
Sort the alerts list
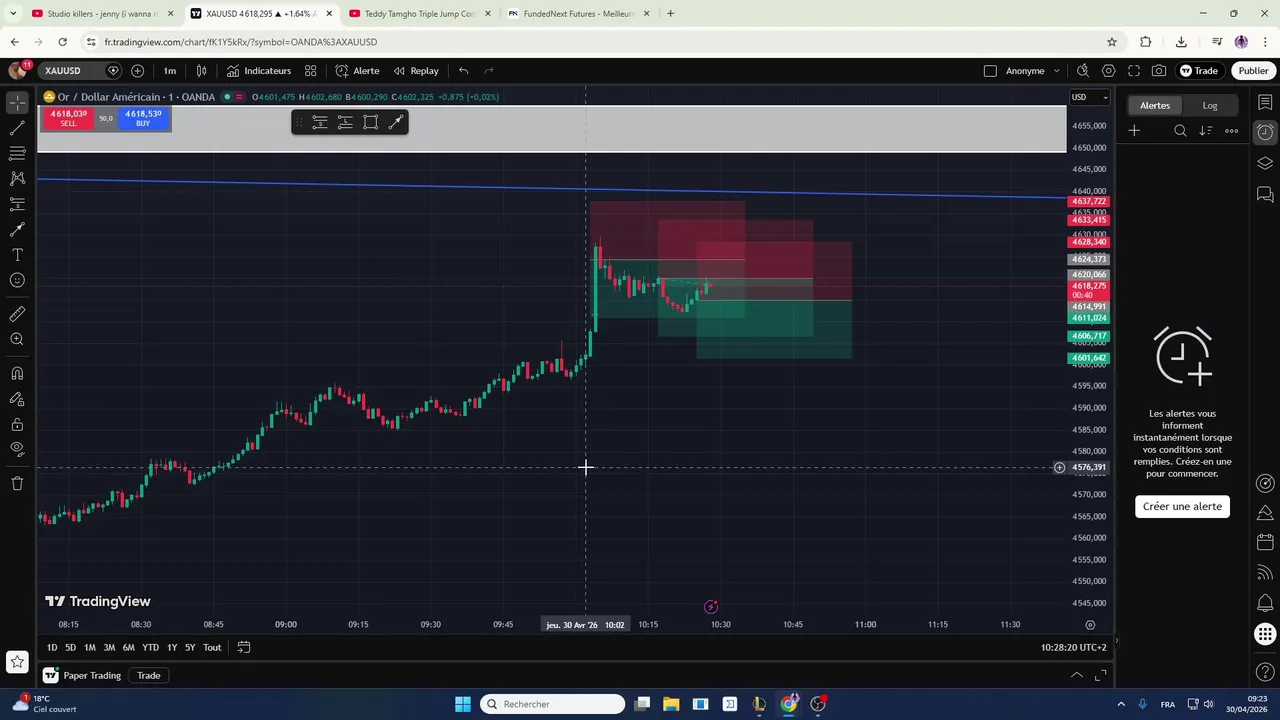[1206, 131]
